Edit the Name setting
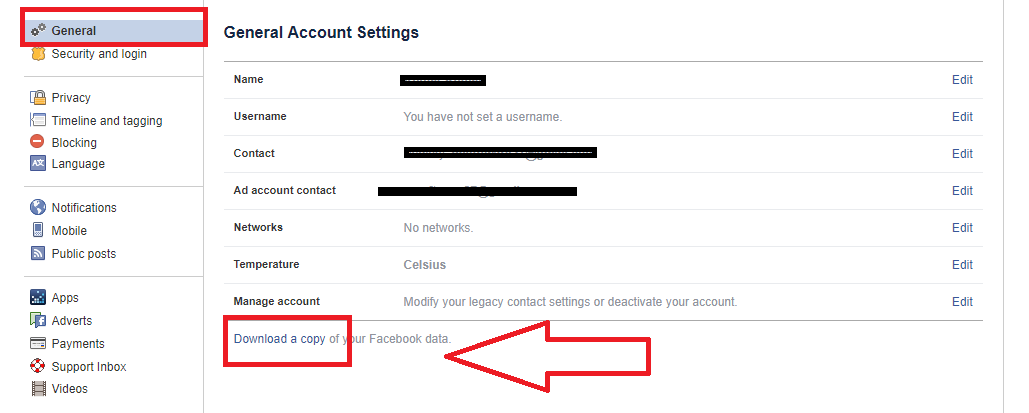 pyautogui.click(x=962, y=80)
